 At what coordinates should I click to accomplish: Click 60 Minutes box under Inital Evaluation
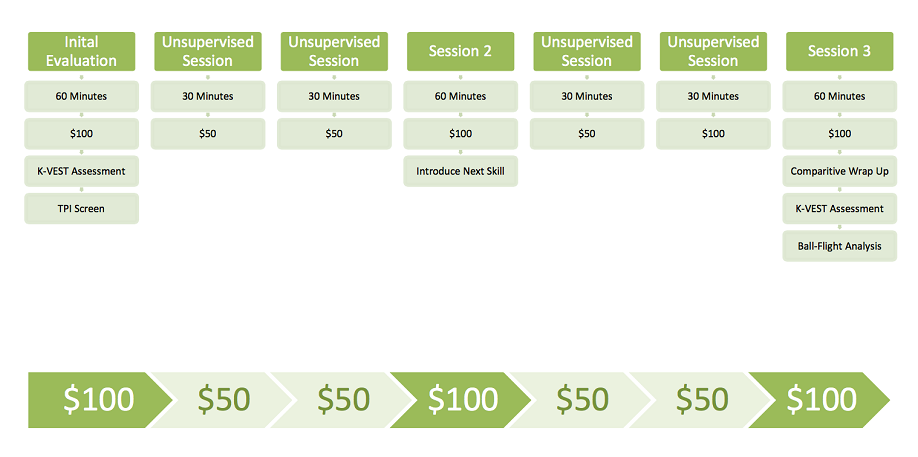pyautogui.click(x=81, y=96)
